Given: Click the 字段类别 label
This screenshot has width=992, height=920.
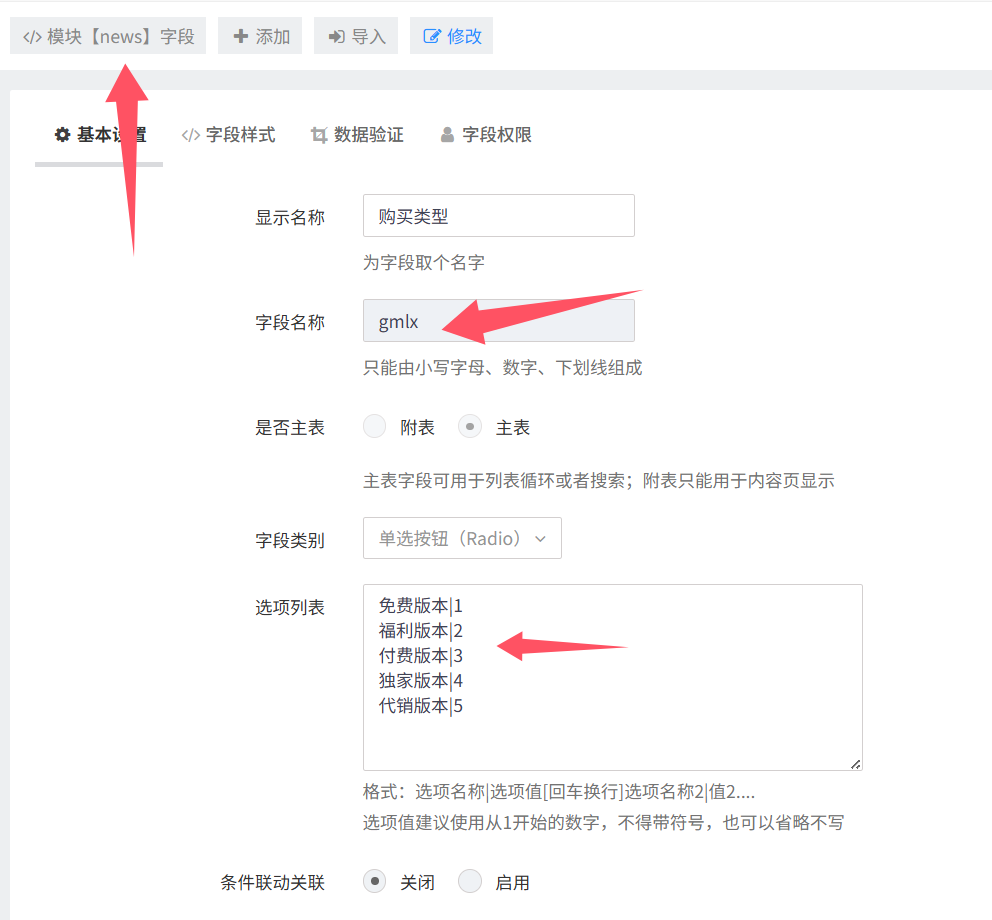Looking at the screenshot, I should [x=290, y=540].
